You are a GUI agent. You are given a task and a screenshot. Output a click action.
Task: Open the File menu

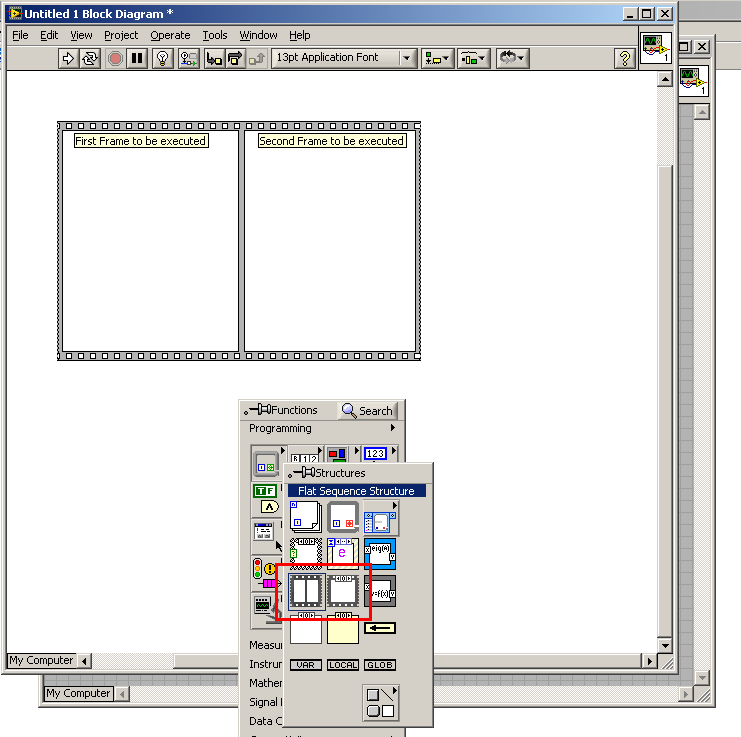coord(20,35)
